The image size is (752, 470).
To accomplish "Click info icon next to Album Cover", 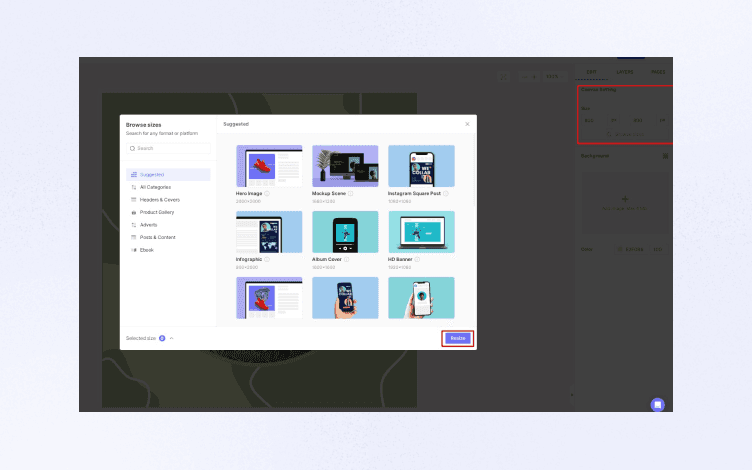I will coord(346,259).
